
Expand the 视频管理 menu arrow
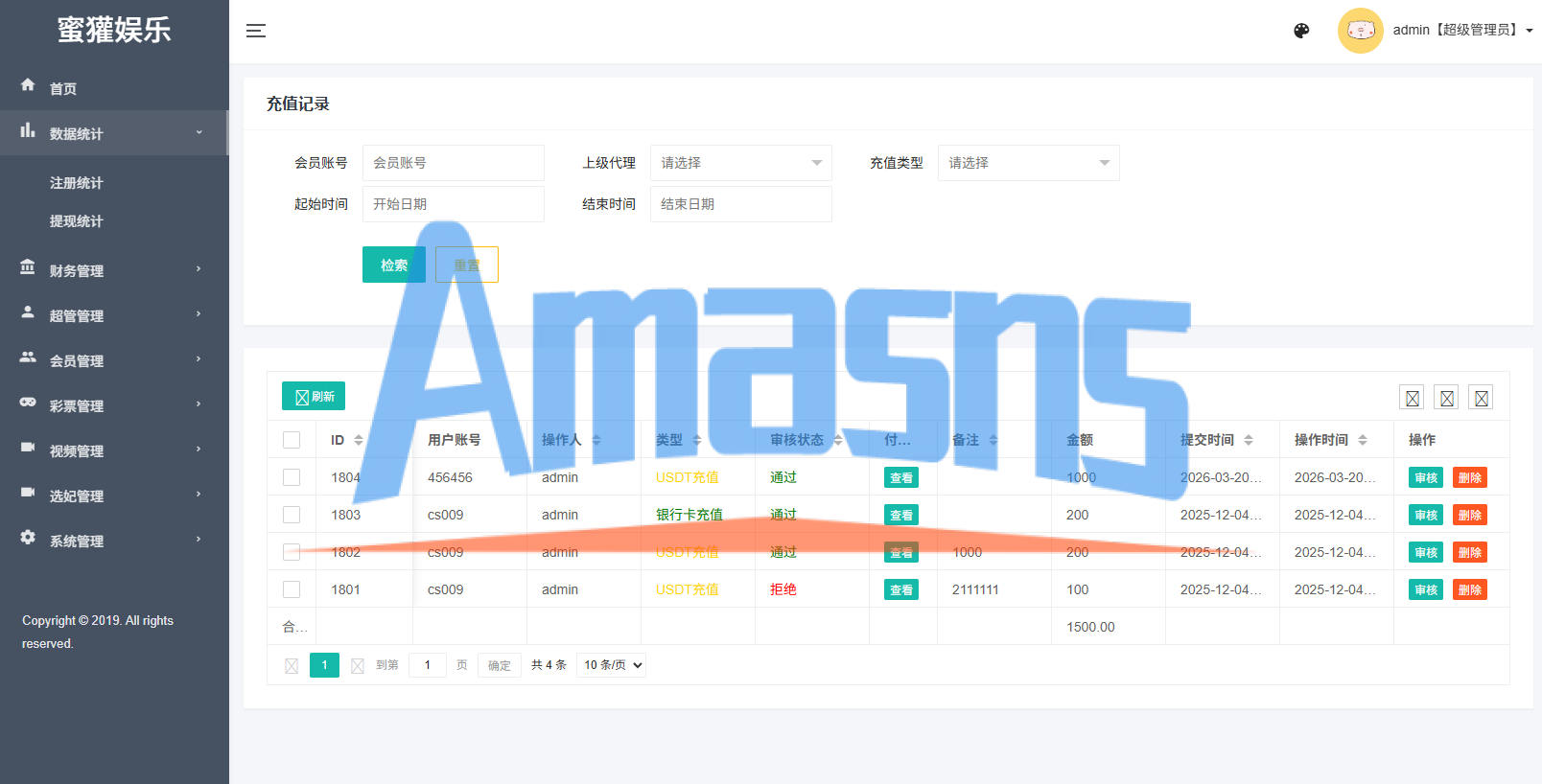(x=199, y=450)
